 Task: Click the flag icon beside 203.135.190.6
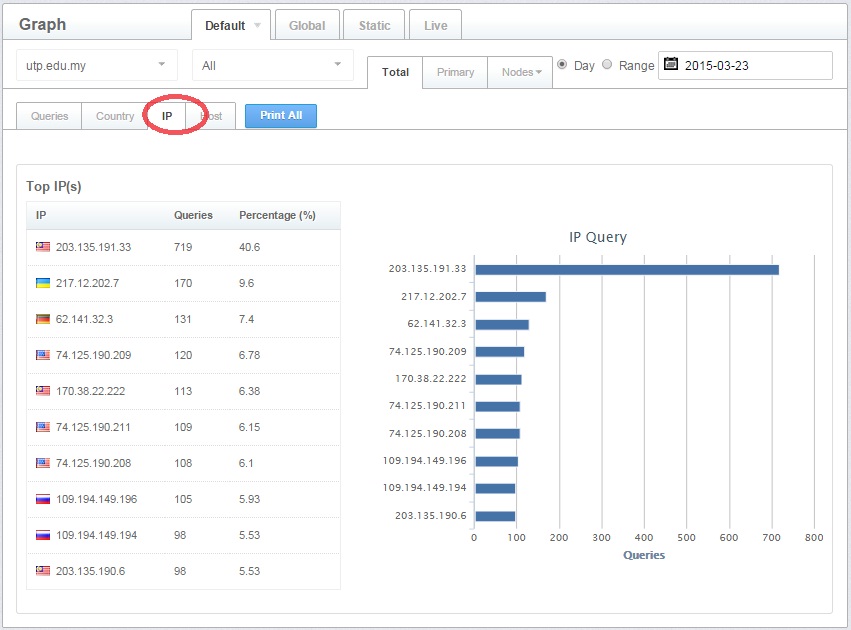click(x=42, y=571)
